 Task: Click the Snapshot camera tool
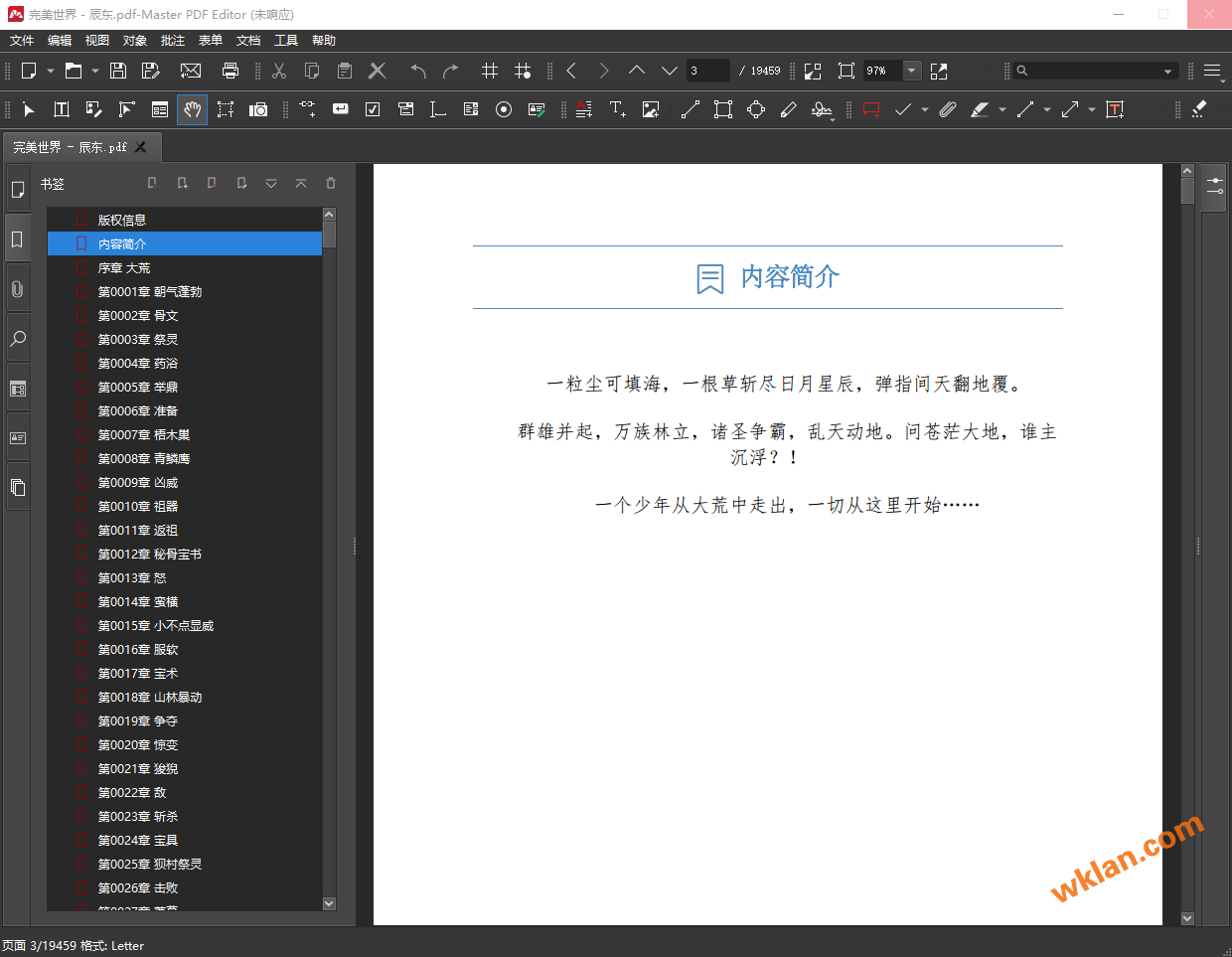point(258,109)
